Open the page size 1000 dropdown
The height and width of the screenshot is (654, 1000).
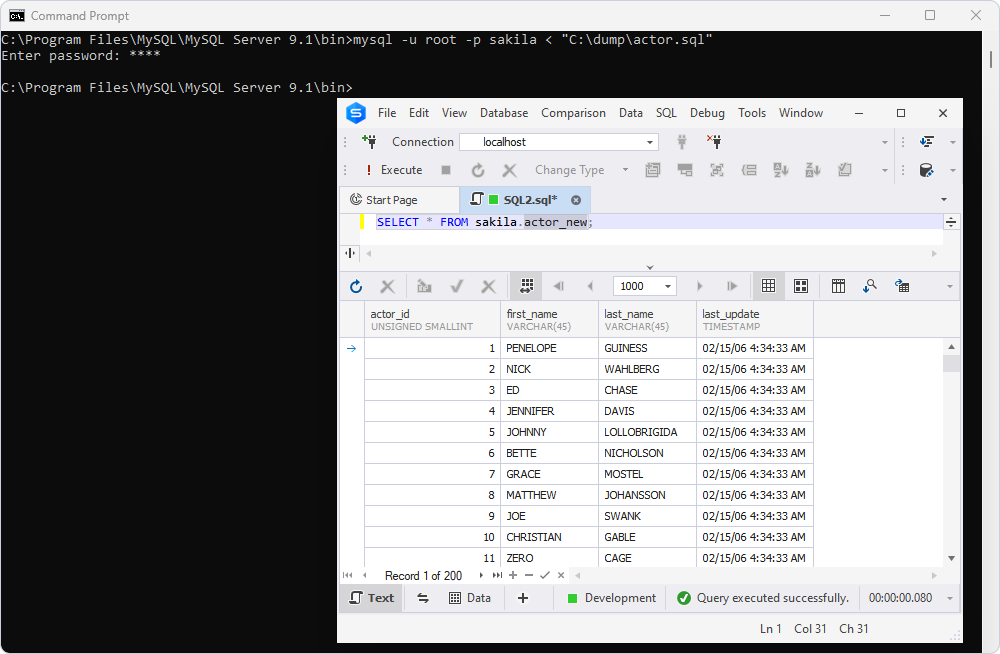[x=667, y=286]
